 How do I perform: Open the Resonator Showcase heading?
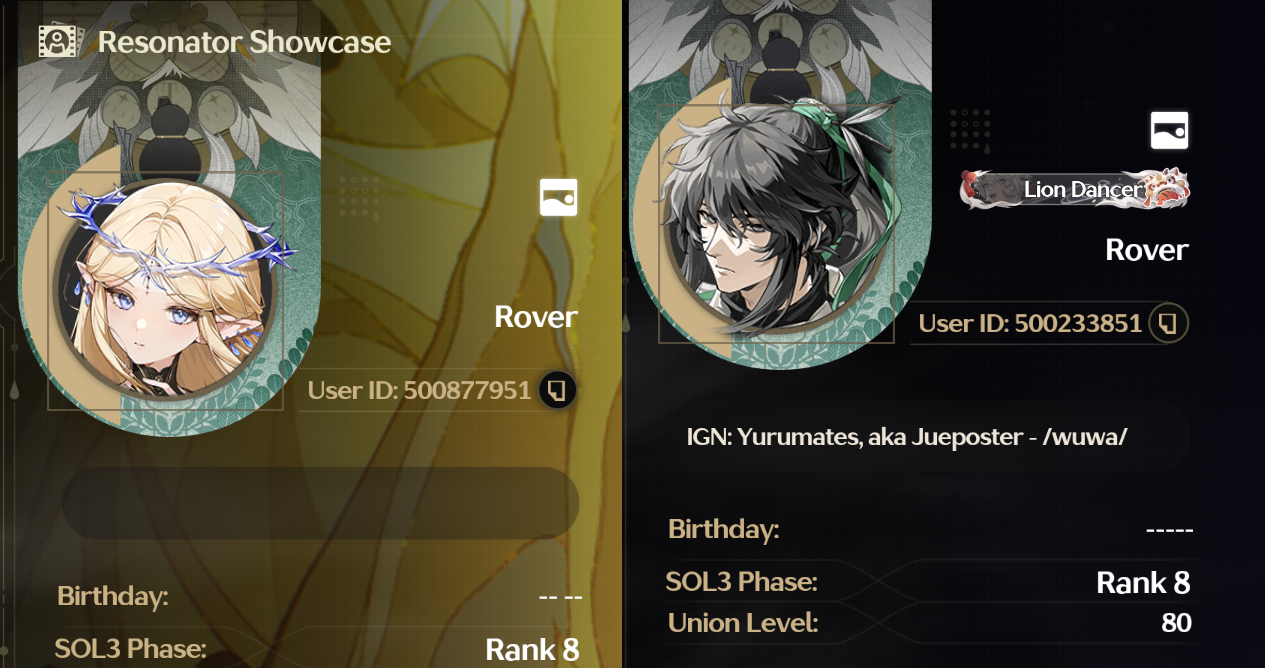(244, 42)
